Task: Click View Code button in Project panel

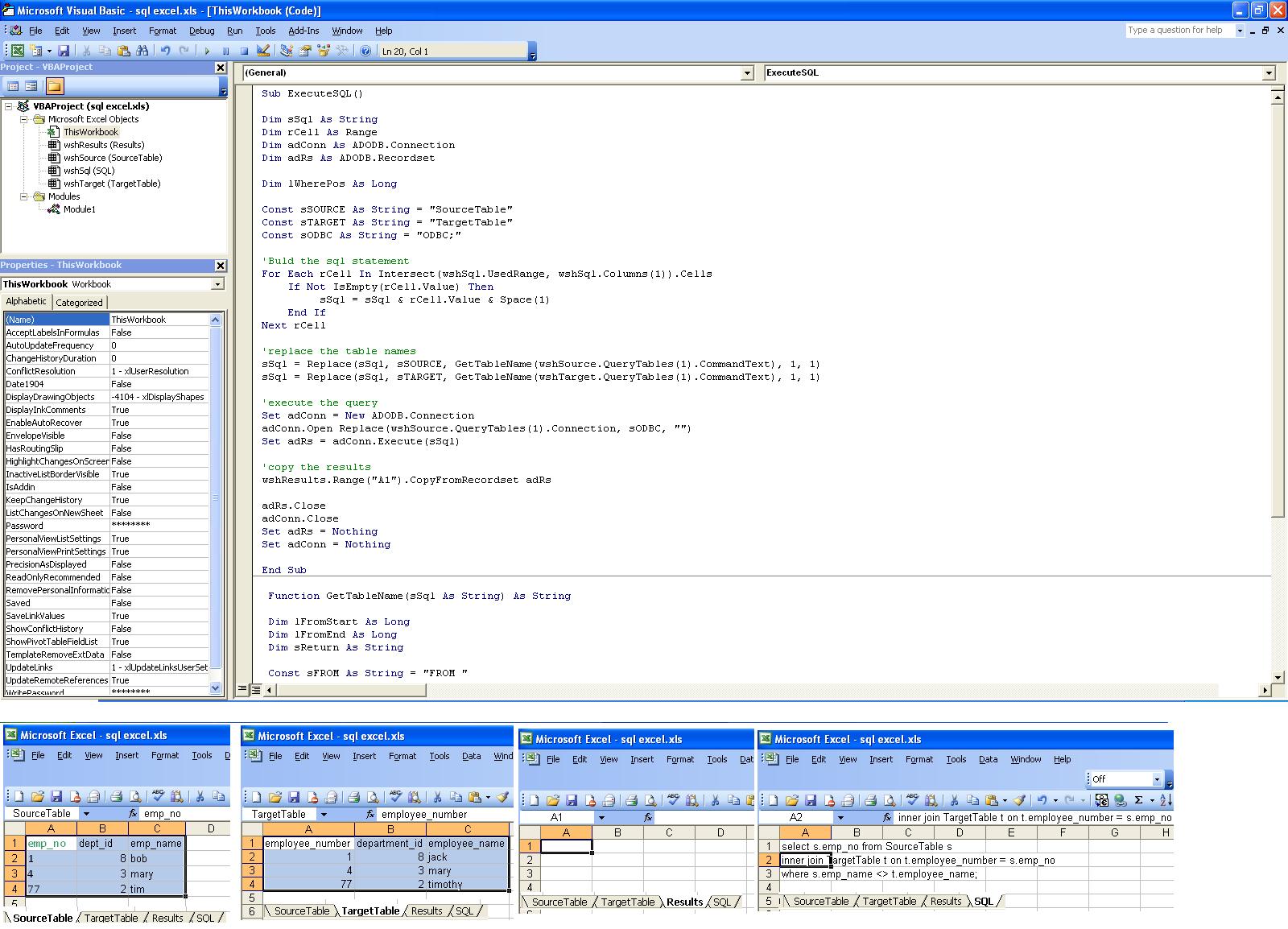Action: [x=13, y=86]
